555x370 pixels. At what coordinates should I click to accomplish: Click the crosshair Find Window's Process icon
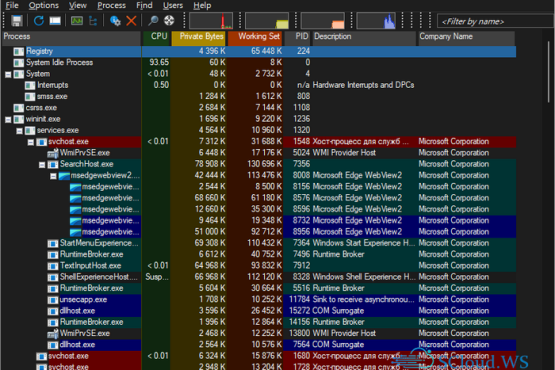pyautogui.click(x=169, y=21)
